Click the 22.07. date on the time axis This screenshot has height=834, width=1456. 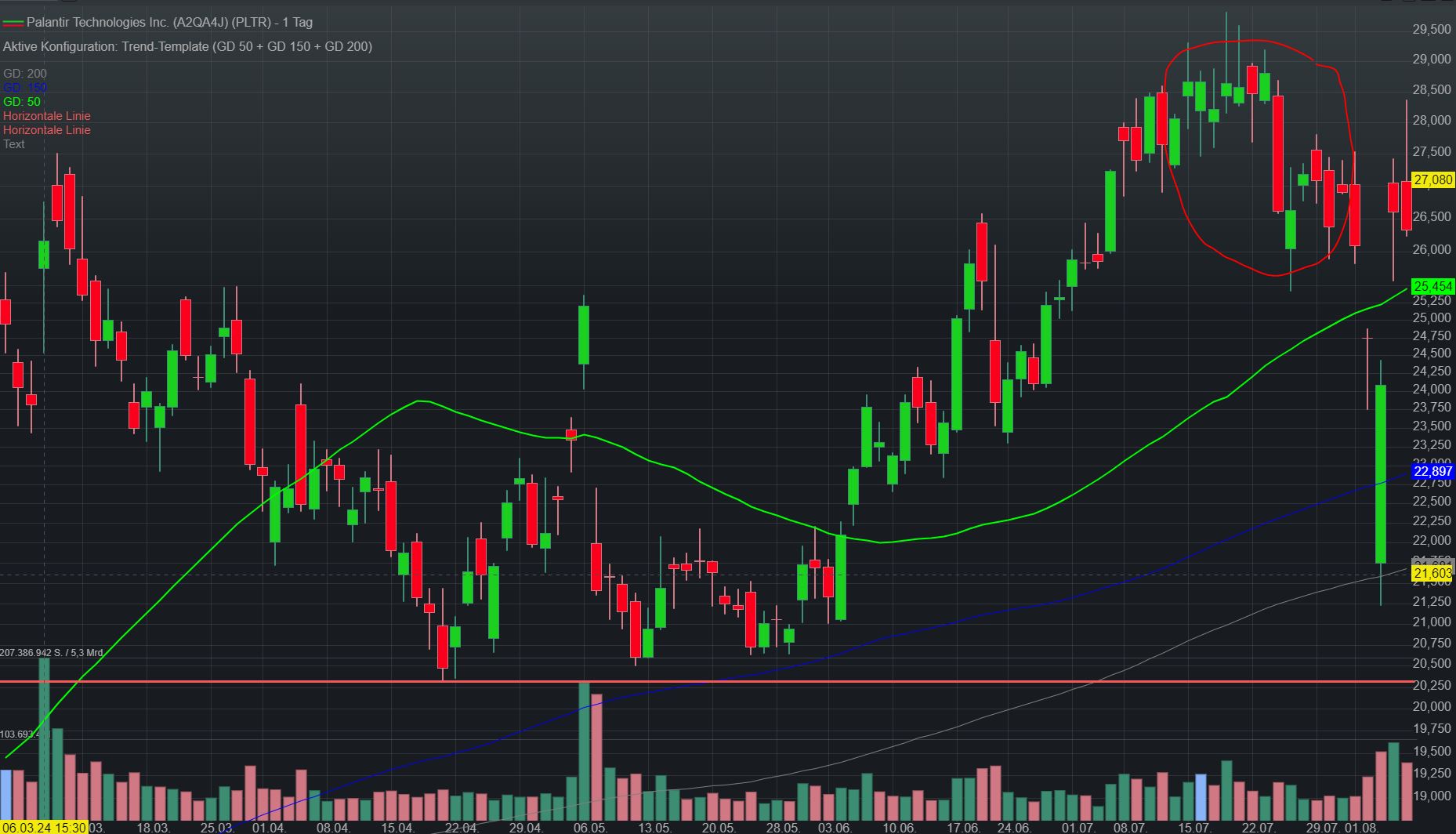[1258, 828]
